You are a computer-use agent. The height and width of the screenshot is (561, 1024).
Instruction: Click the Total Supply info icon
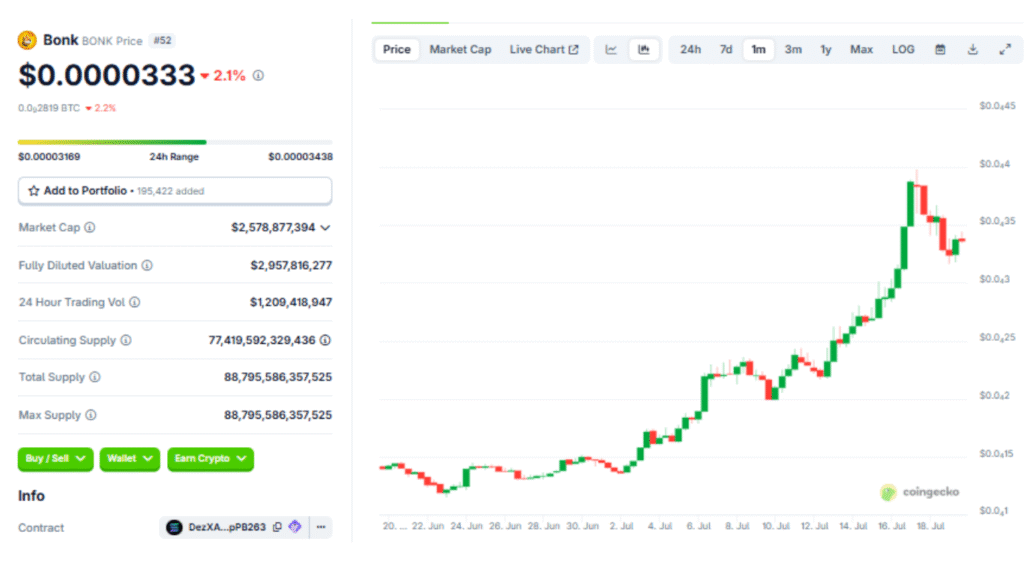tap(95, 378)
